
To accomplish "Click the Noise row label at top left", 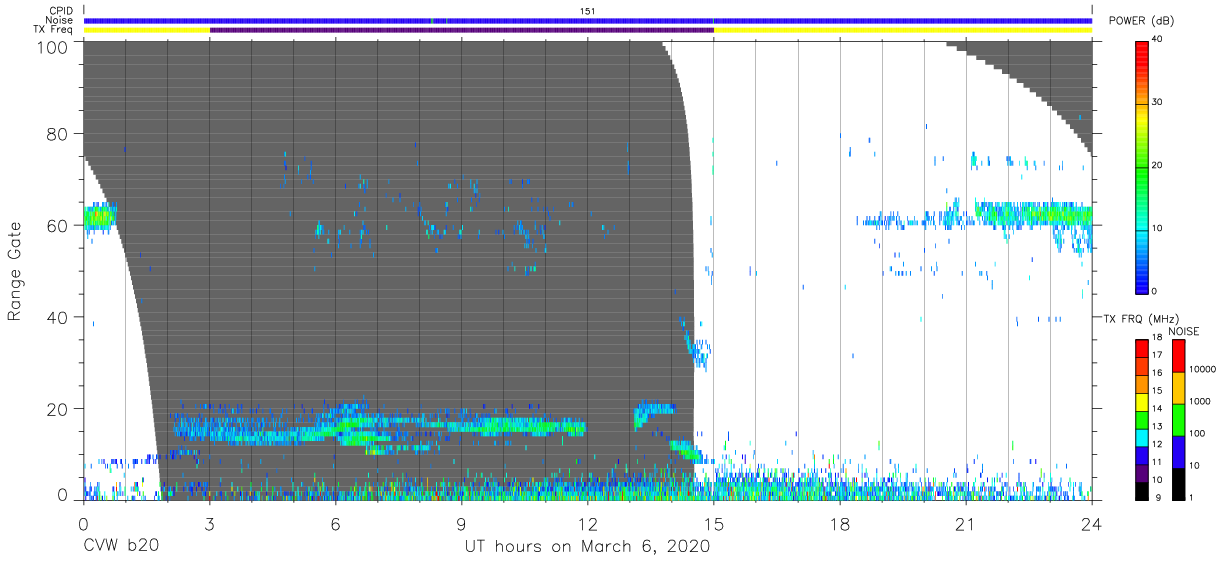I will (59, 20).
